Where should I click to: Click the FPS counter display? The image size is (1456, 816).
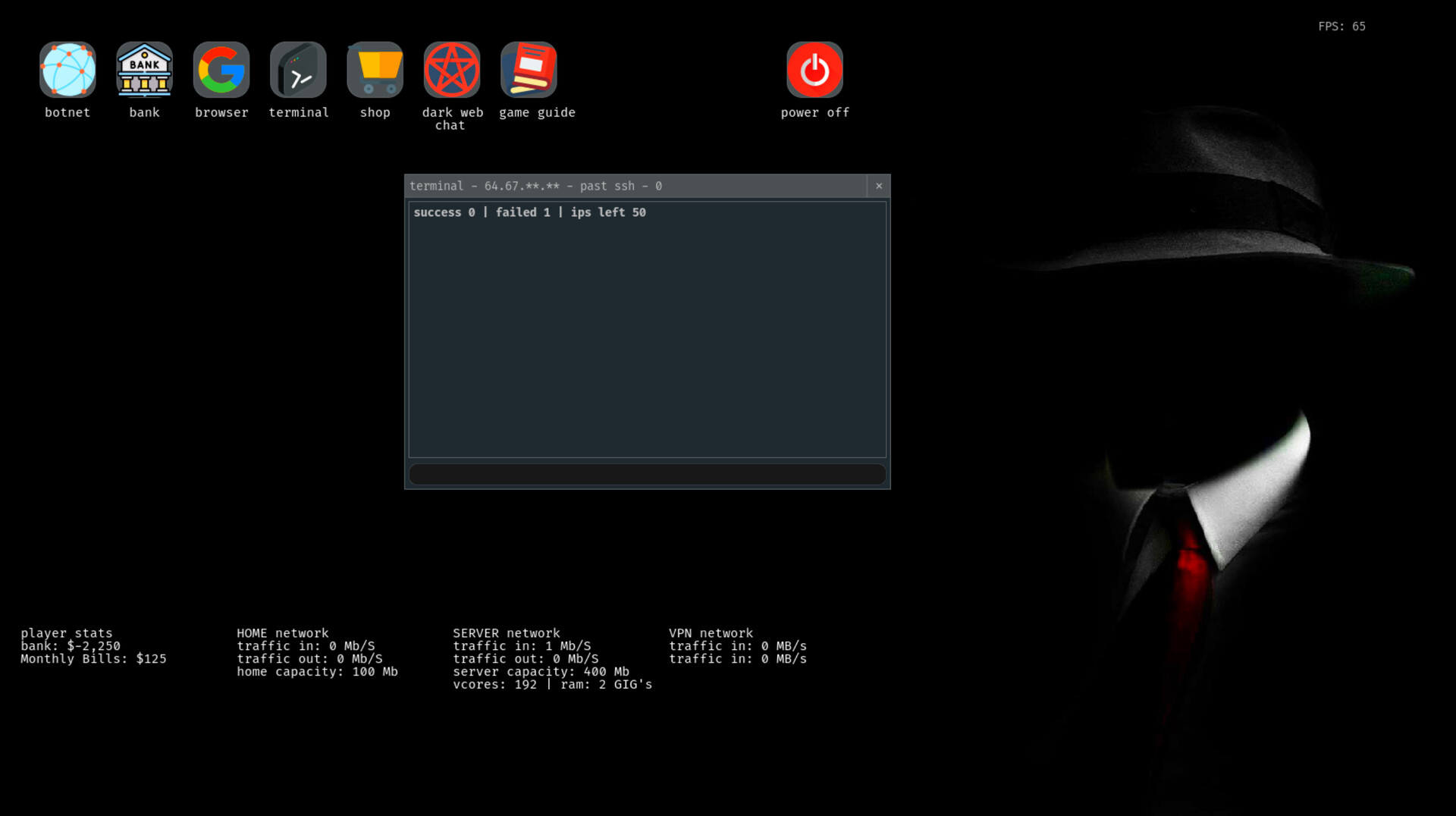pyautogui.click(x=1341, y=27)
